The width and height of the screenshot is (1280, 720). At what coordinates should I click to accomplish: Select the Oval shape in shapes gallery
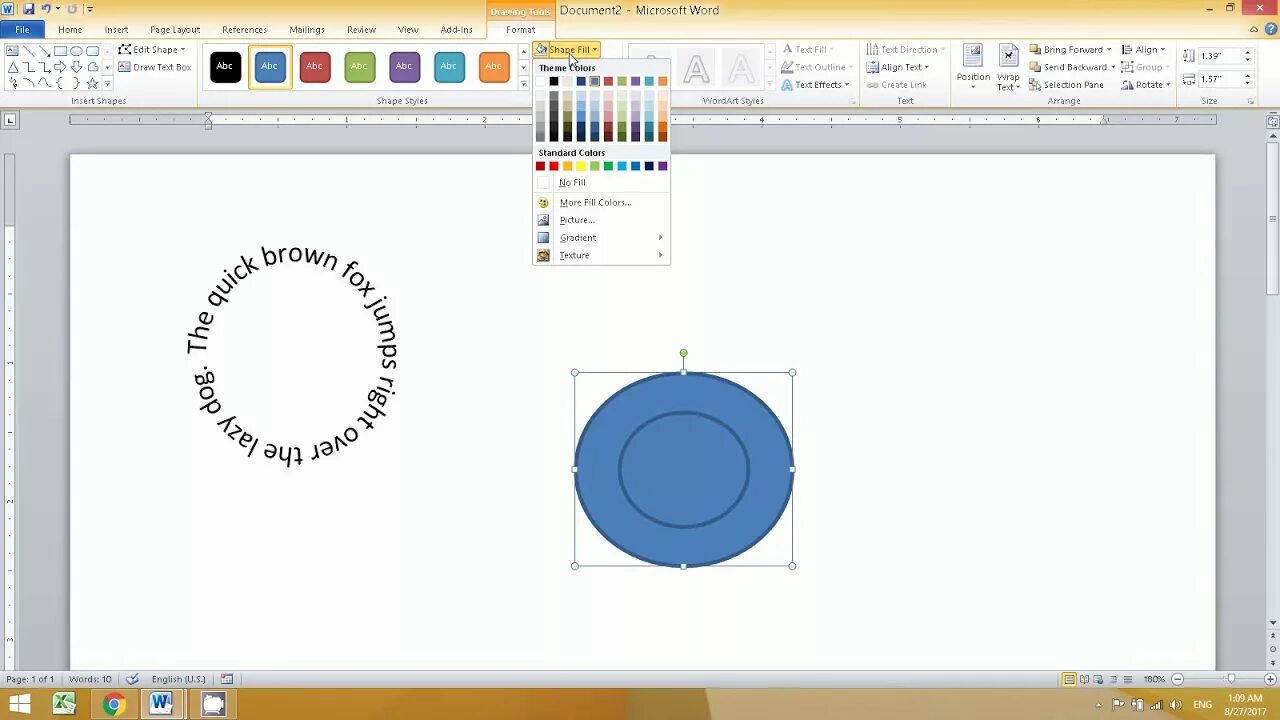pos(77,50)
